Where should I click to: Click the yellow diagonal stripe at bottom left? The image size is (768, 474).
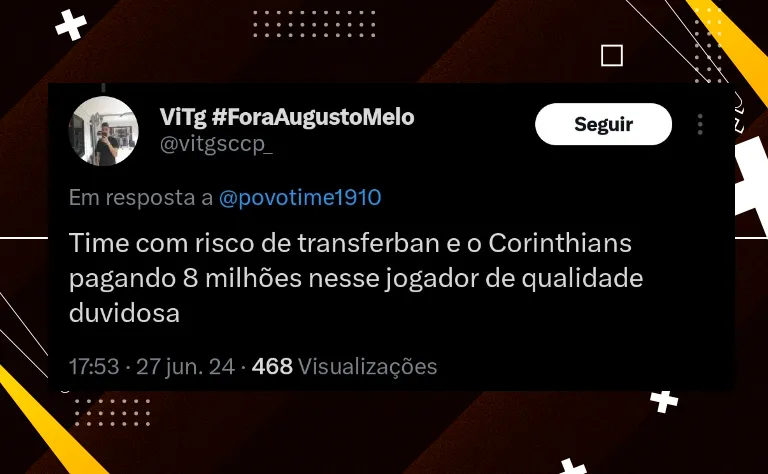(47, 421)
